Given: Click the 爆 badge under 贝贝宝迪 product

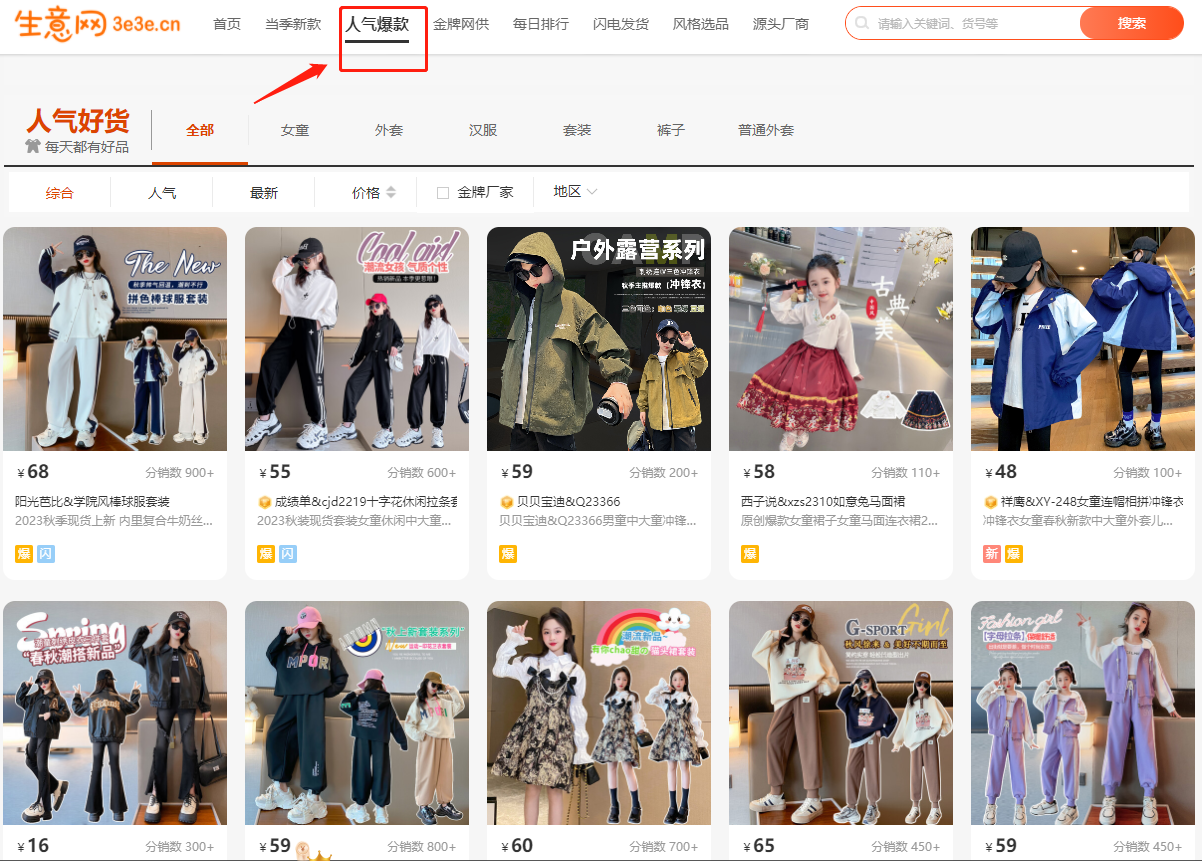Looking at the screenshot, I should 507,554.
